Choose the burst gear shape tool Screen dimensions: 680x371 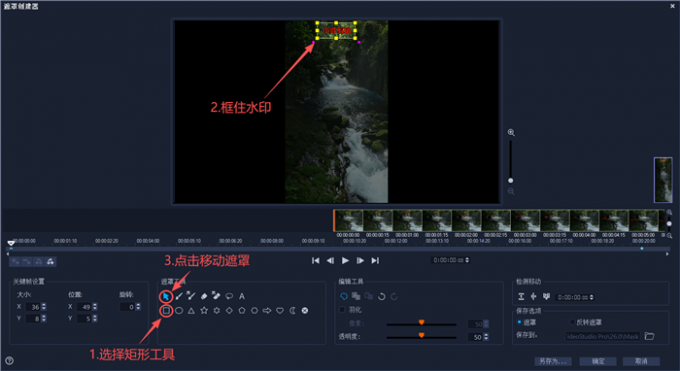click(216, 311)
